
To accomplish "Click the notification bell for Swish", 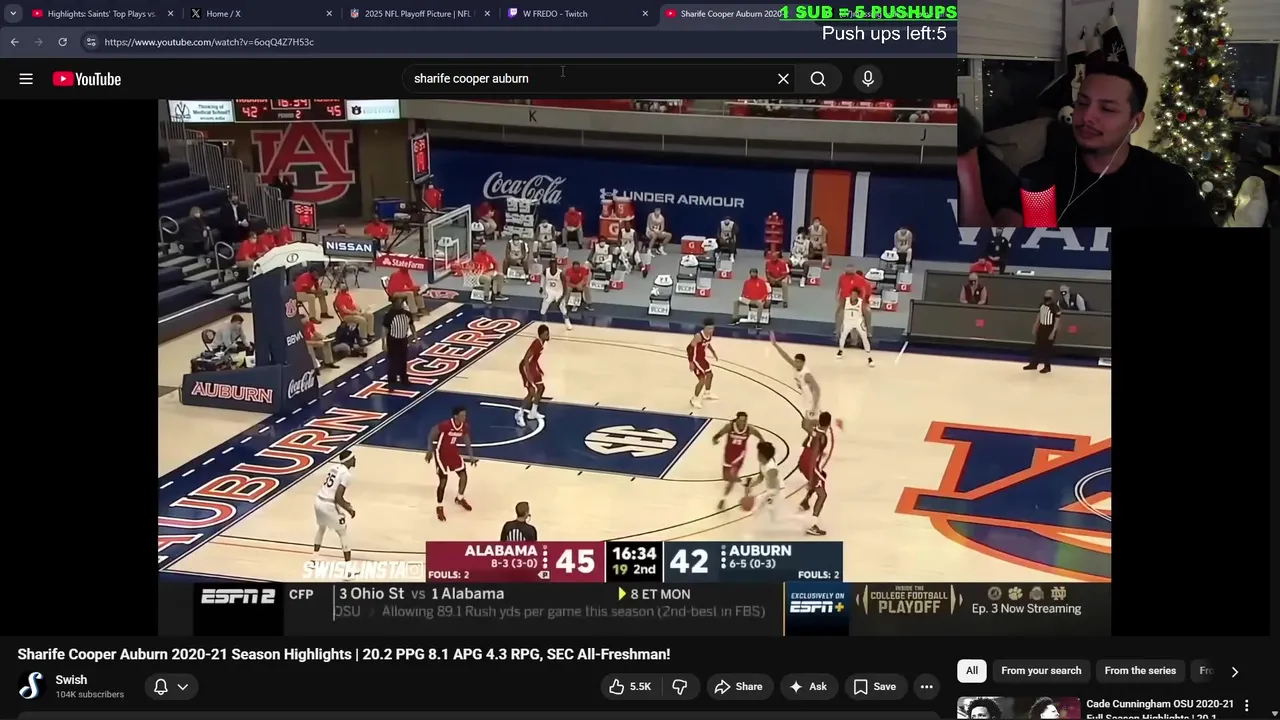I will coord(160,687).
